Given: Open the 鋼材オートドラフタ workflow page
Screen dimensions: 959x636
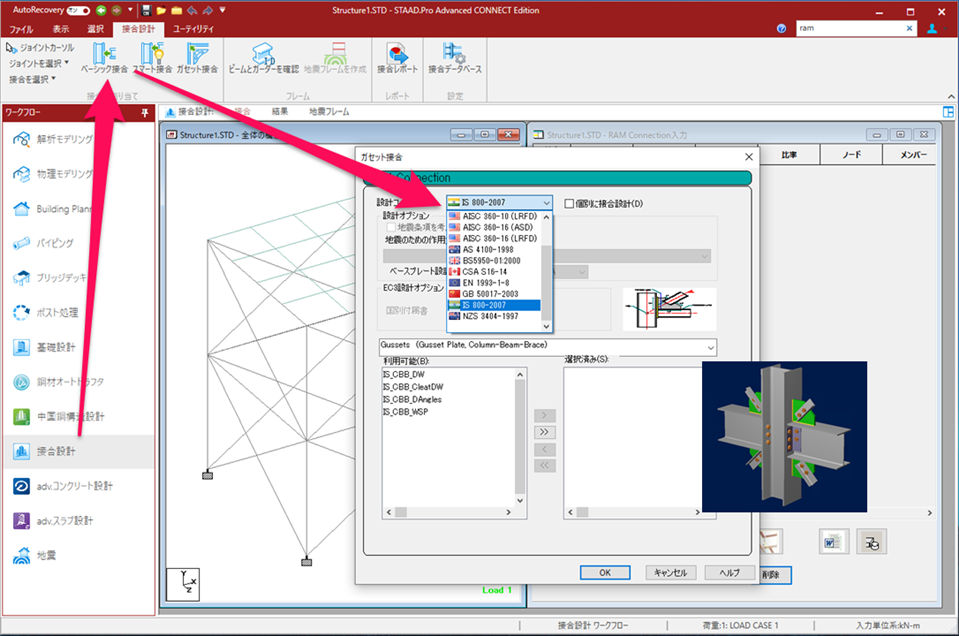Looking at the screenshot, I should point(78,382).
